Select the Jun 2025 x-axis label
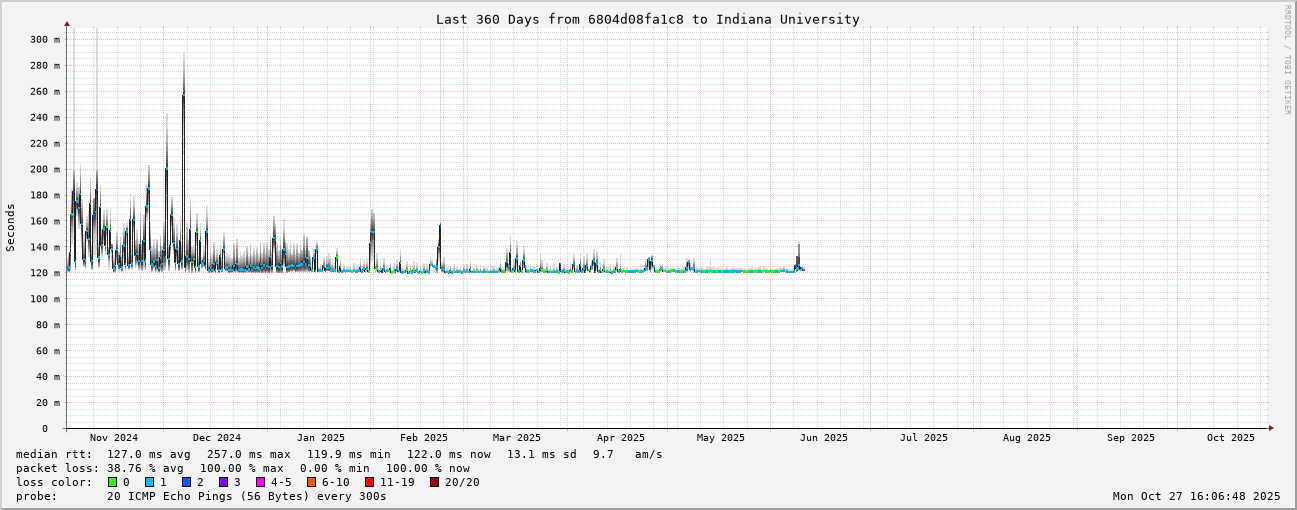Viewport: 1297px width, 510px height. (823, 438)
